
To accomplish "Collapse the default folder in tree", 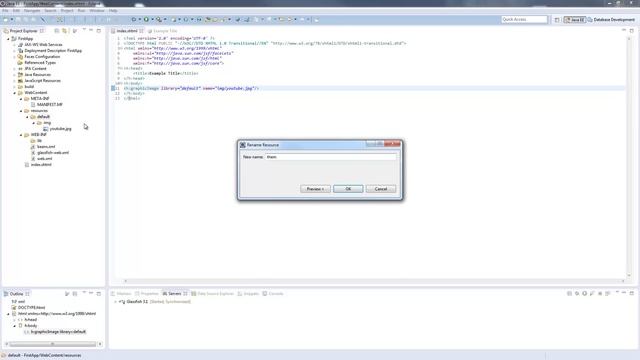I will pyautogui.click(x=27, y=117).
